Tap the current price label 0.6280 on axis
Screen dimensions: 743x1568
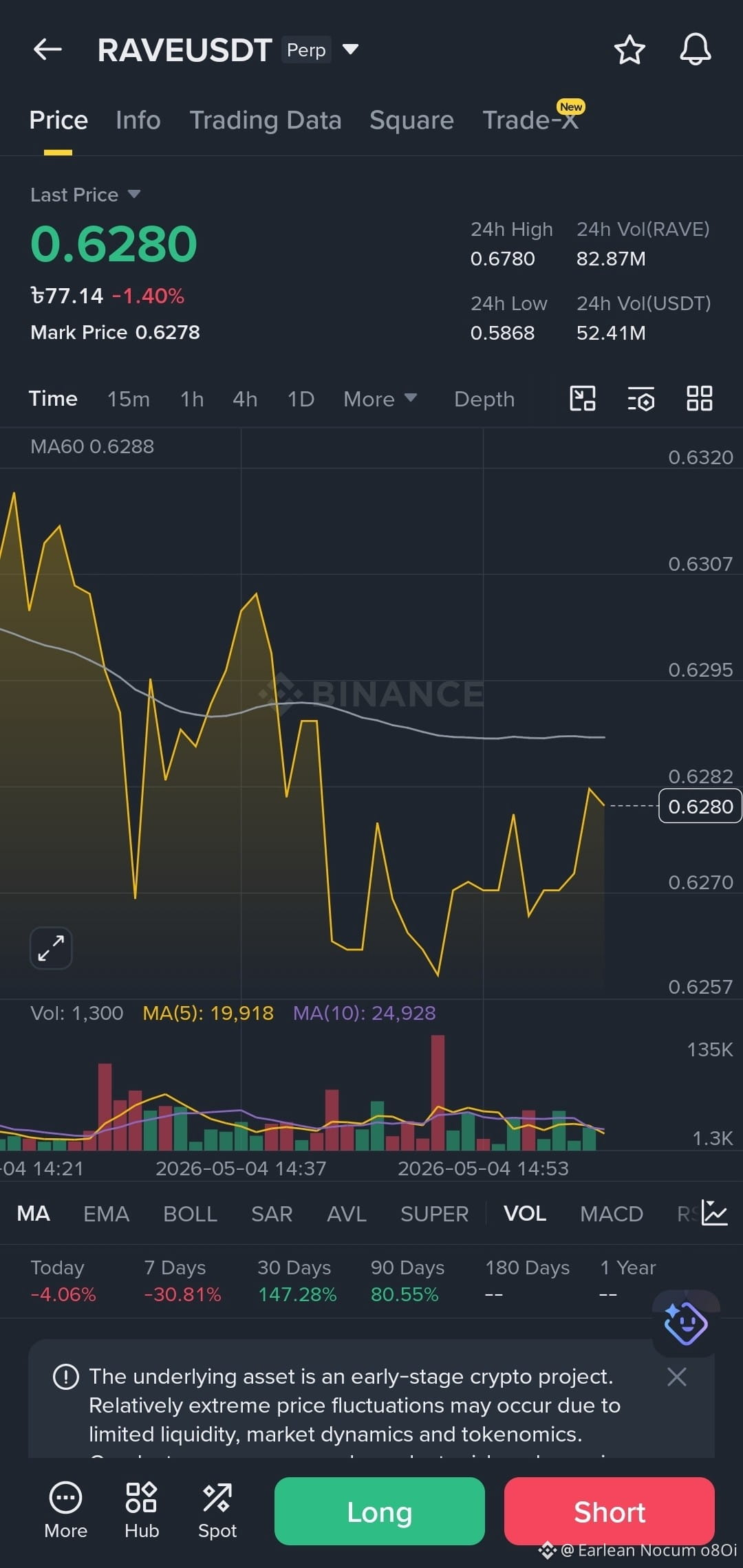[x=700, y=806]
